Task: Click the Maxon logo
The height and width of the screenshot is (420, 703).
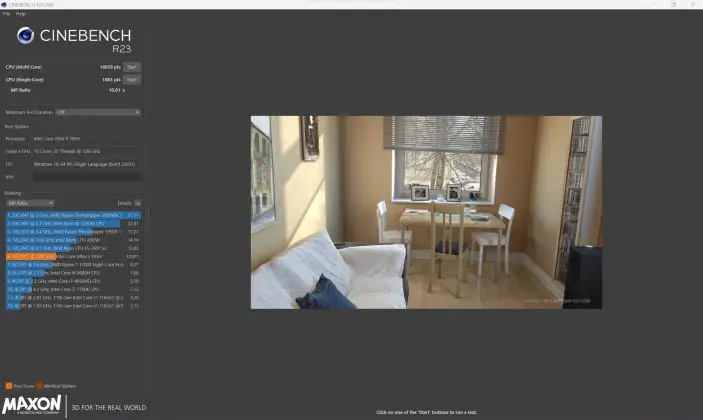Action: pyautogui.click(x=32, y=405)
